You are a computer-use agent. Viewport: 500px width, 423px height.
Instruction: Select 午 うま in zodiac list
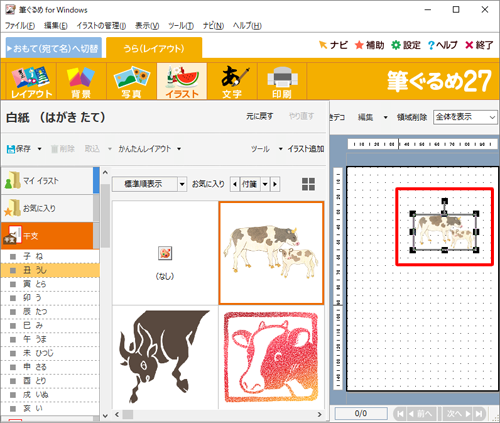pos(50,339)
